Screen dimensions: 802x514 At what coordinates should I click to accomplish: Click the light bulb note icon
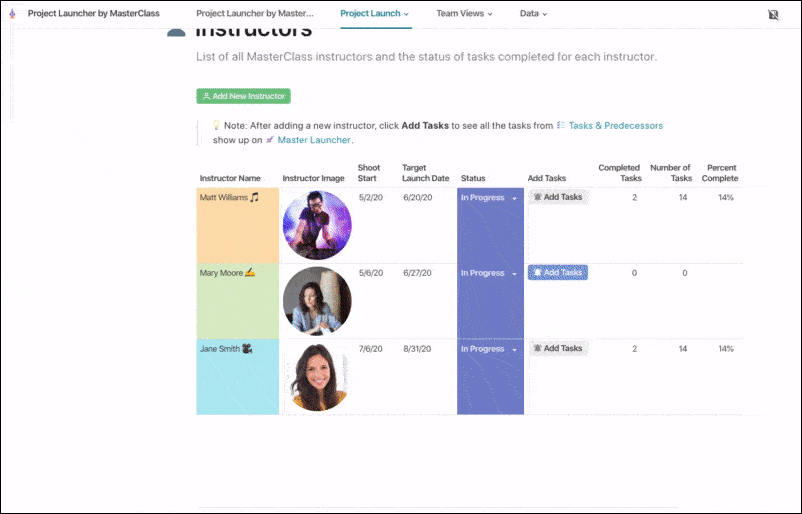click(216, 125)
